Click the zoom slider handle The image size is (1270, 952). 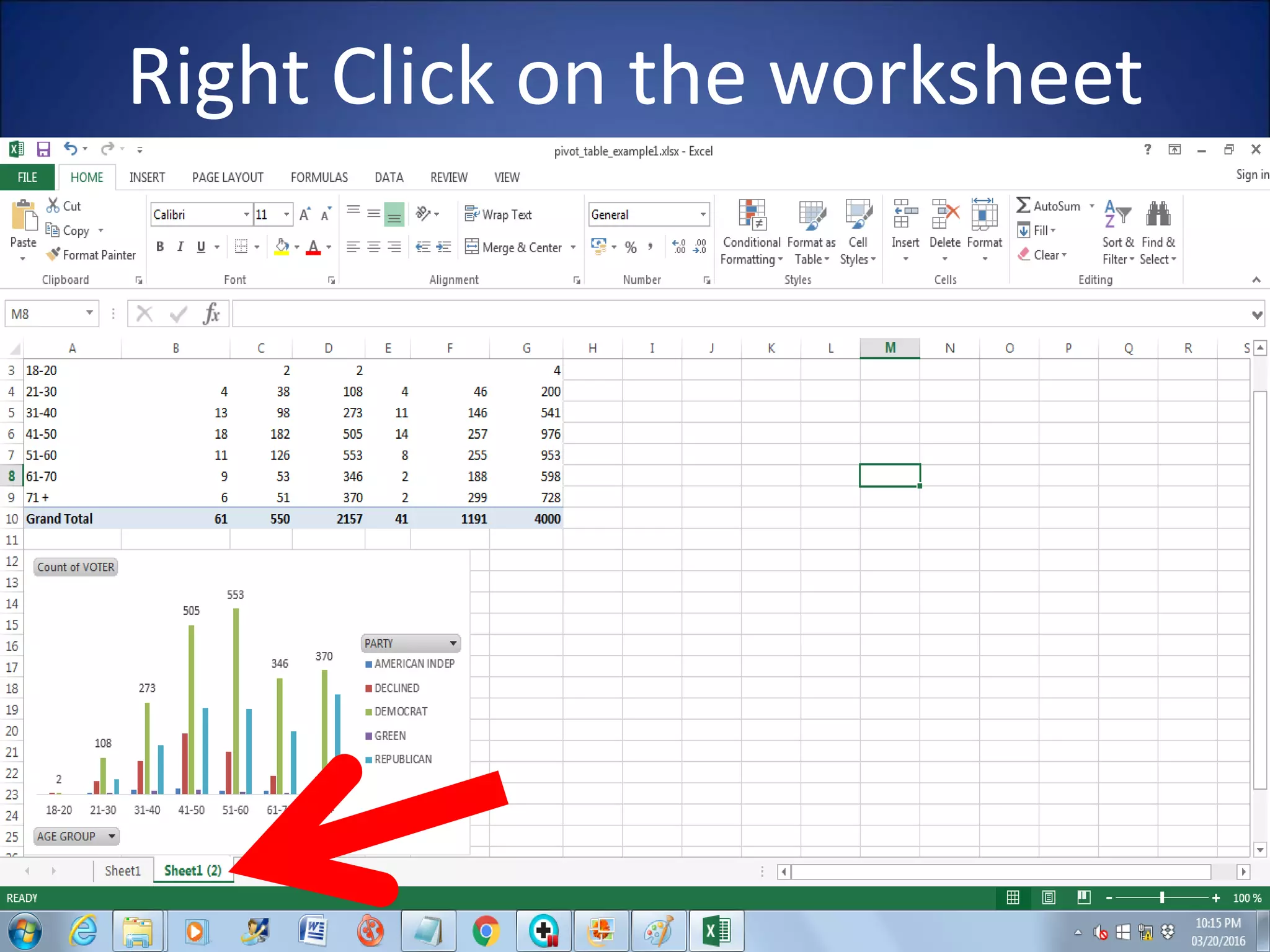pos(1162,897)
